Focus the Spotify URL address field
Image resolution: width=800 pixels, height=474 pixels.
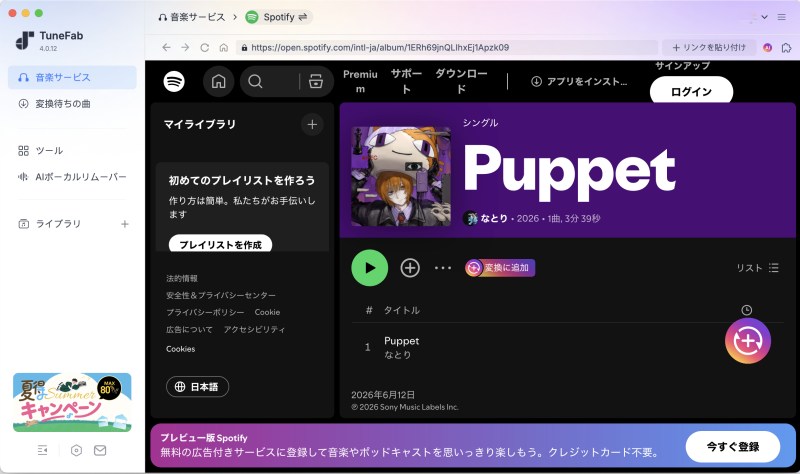click(x=447, y=47)
